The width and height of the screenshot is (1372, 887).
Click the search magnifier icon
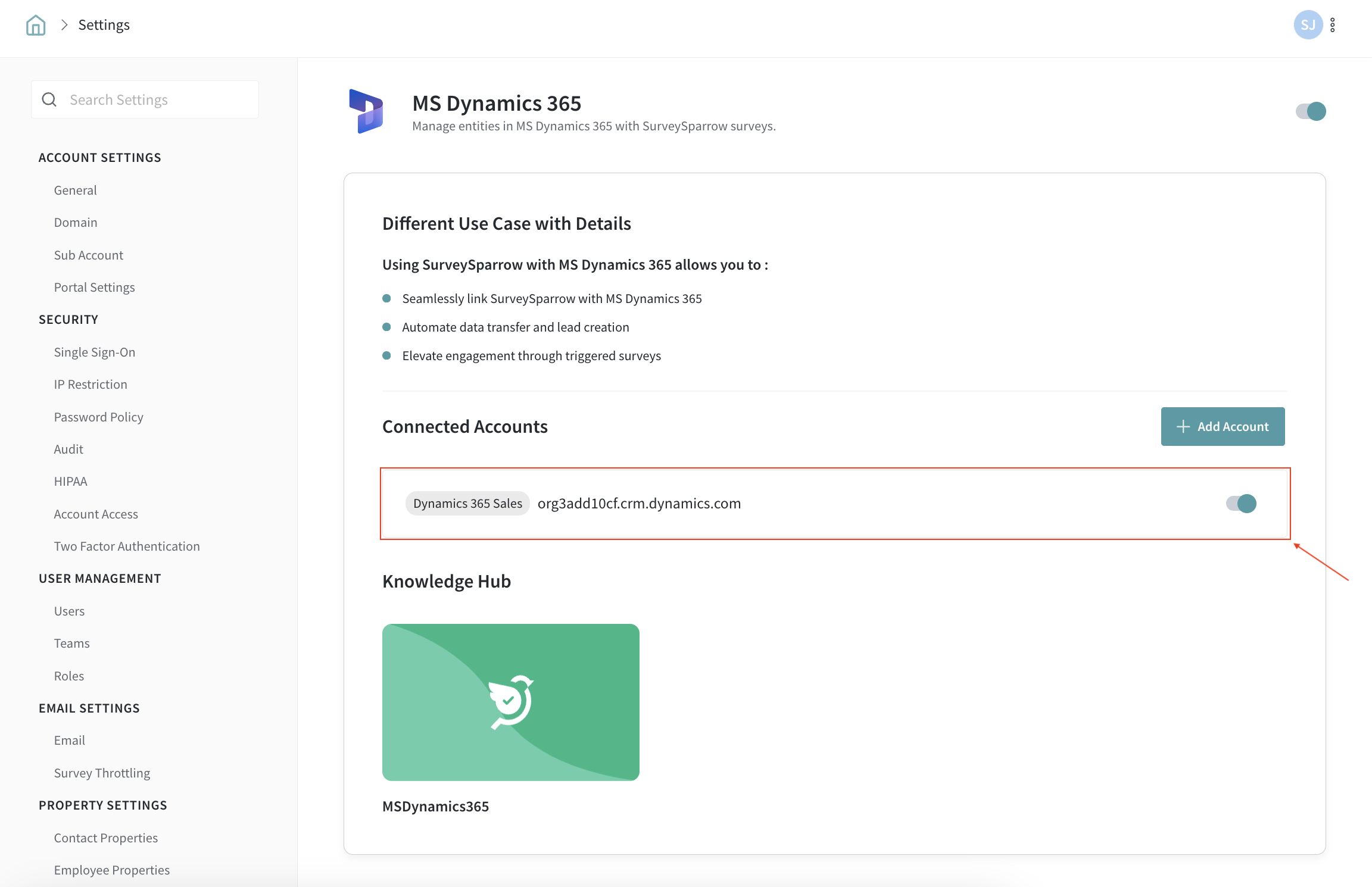point(49,99)
